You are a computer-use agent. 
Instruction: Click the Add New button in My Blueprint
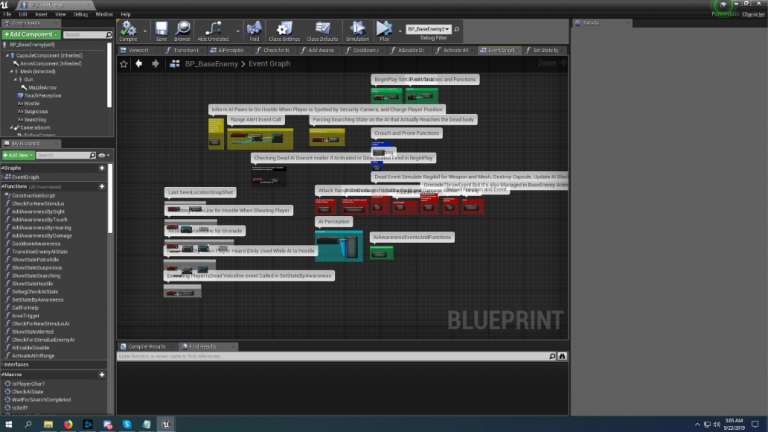18,155
